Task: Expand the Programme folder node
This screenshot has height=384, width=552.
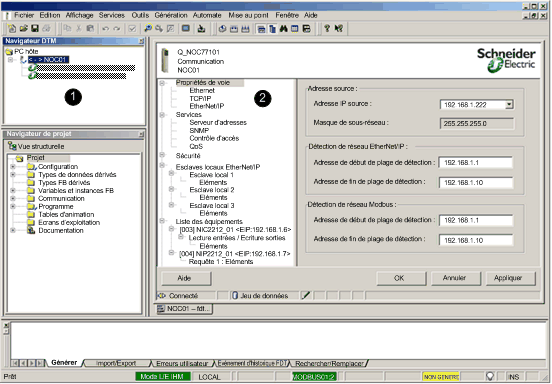Action: 13,207
